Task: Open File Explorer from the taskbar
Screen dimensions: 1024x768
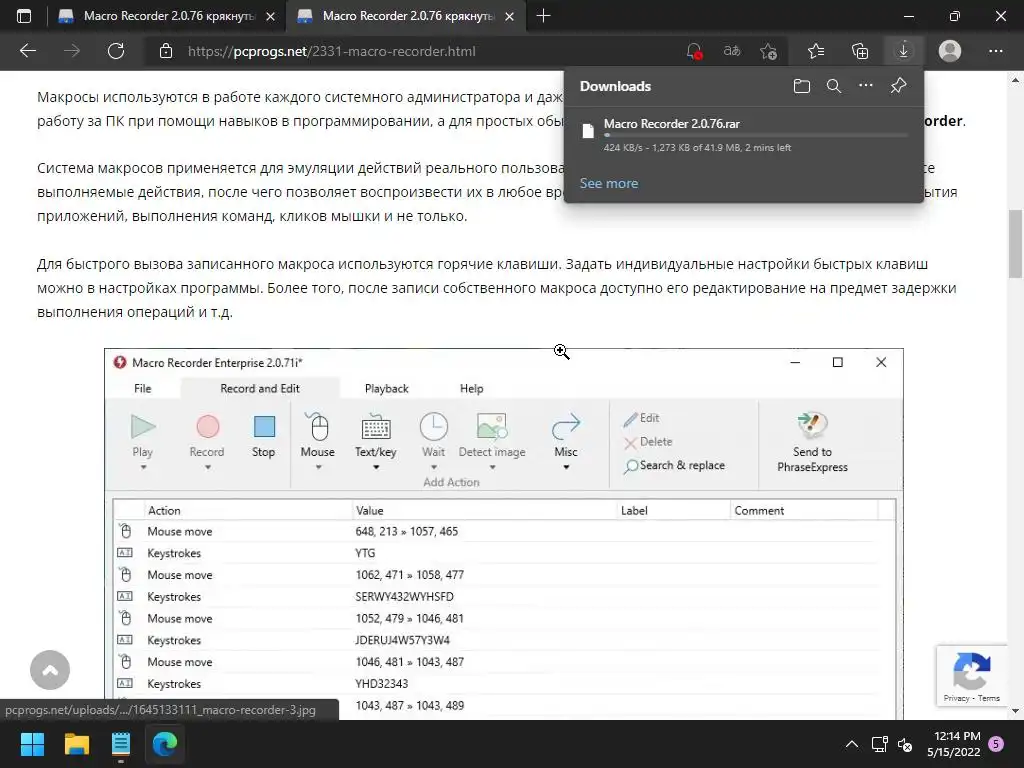Action: tap(76, 744)
